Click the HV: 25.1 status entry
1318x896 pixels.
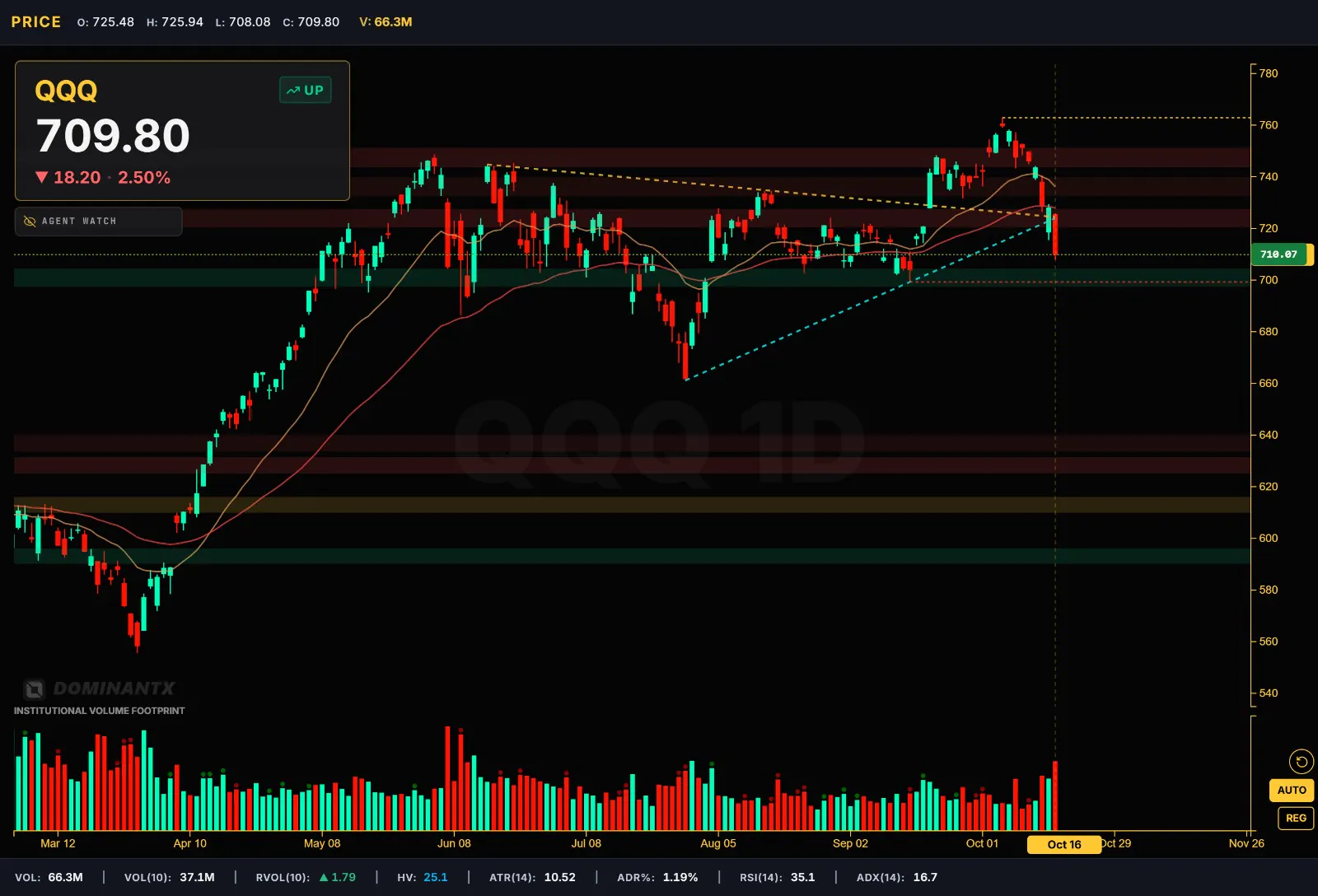click(423, 877)
